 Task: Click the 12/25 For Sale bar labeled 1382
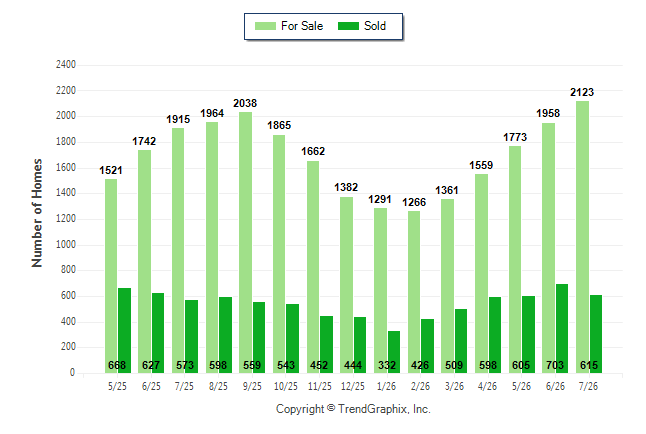click(x=346, y=285)
